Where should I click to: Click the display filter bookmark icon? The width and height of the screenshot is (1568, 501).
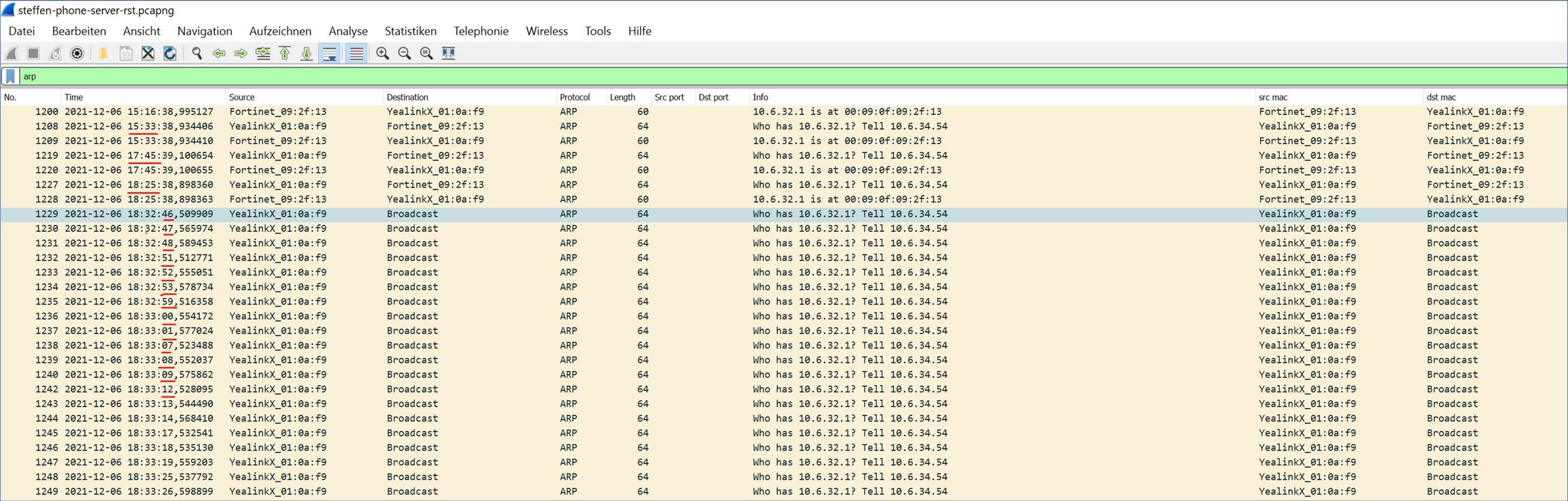click(10, 76)
